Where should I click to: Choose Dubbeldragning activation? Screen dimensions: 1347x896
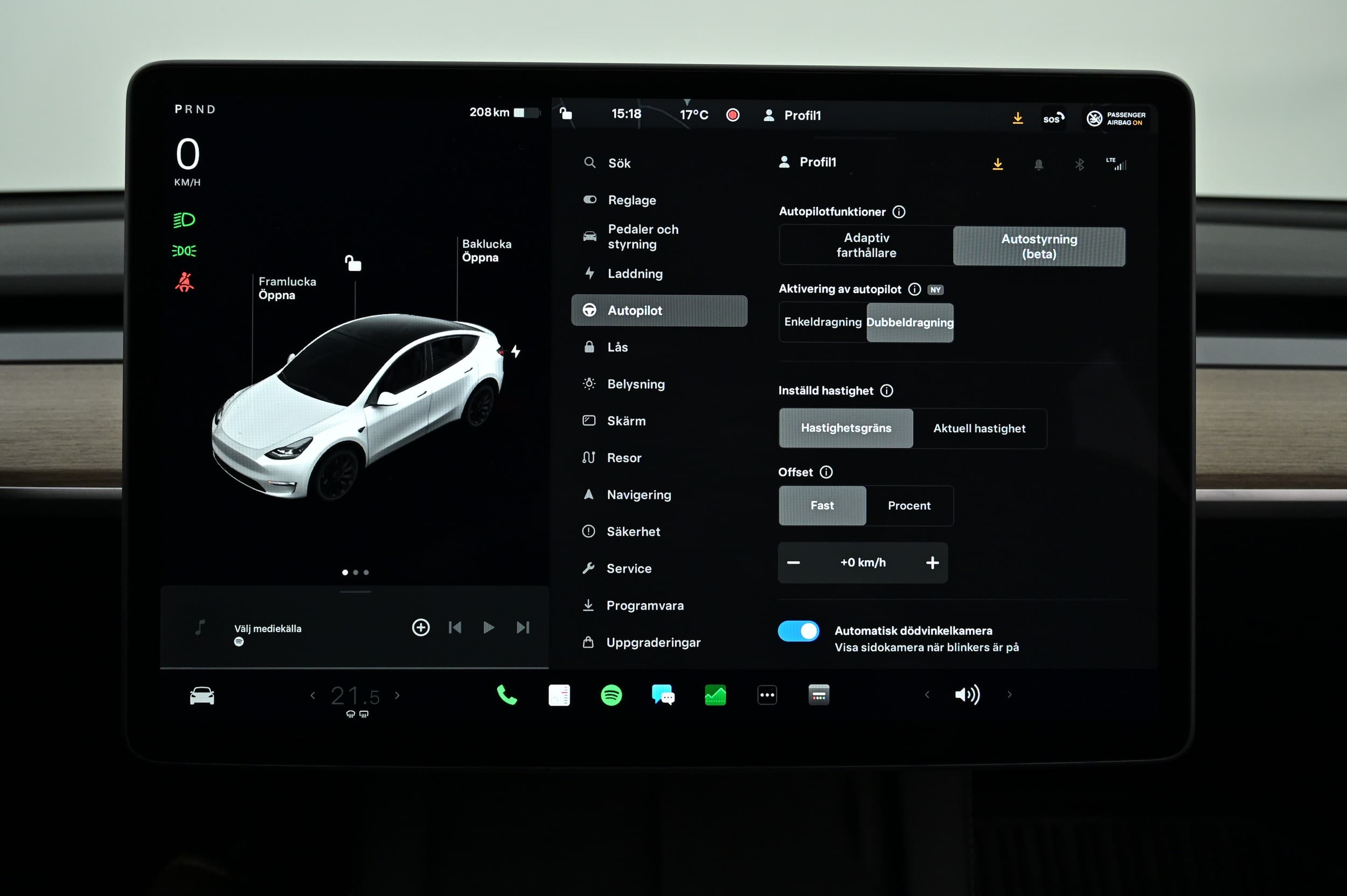click(x=909, y=322)
